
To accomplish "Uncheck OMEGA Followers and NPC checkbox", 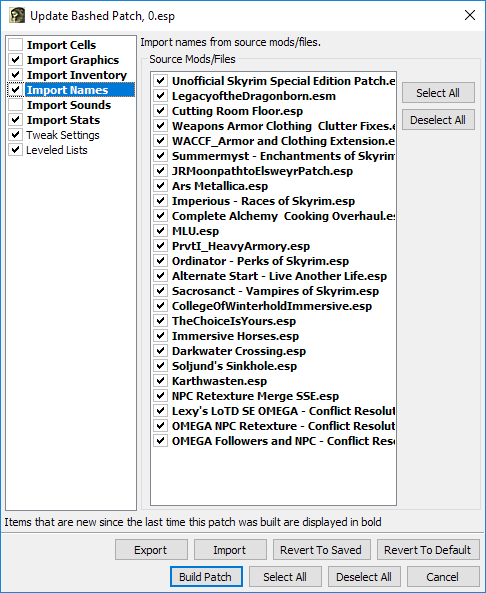I will (160, 441).
